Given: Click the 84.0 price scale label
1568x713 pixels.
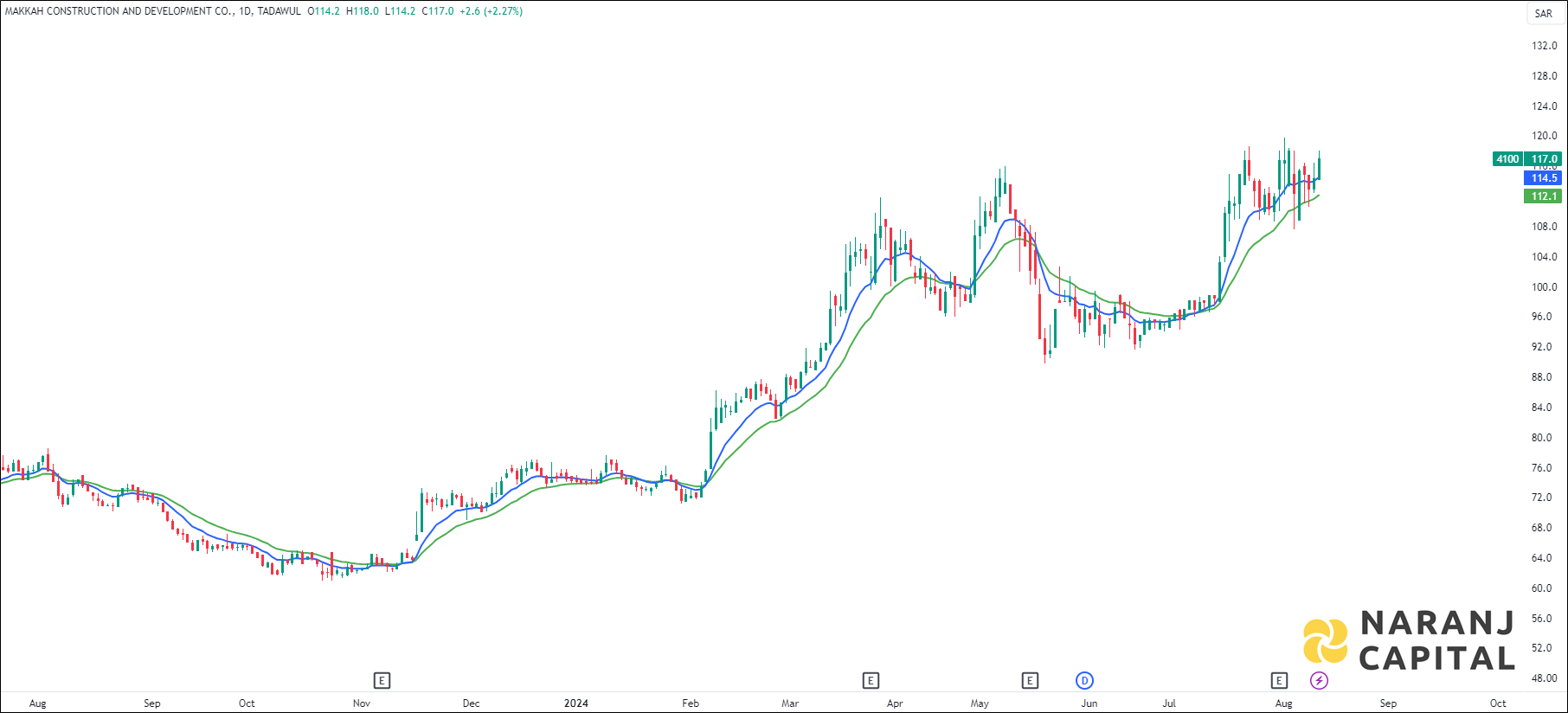Looking at the screenshot, I should tap(1542, 408).
